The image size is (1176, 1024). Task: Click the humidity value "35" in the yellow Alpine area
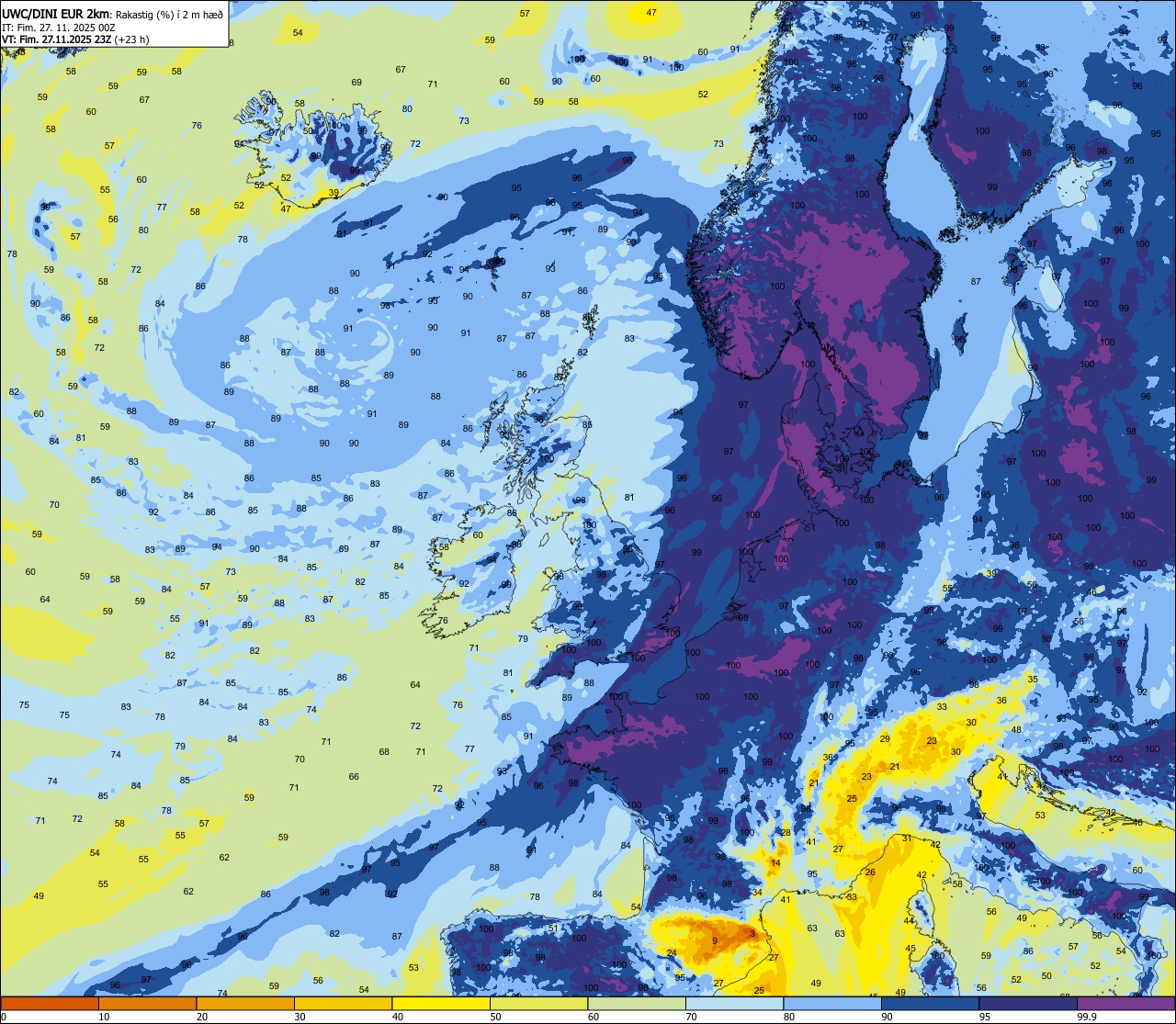click(x=1033, y=679)
